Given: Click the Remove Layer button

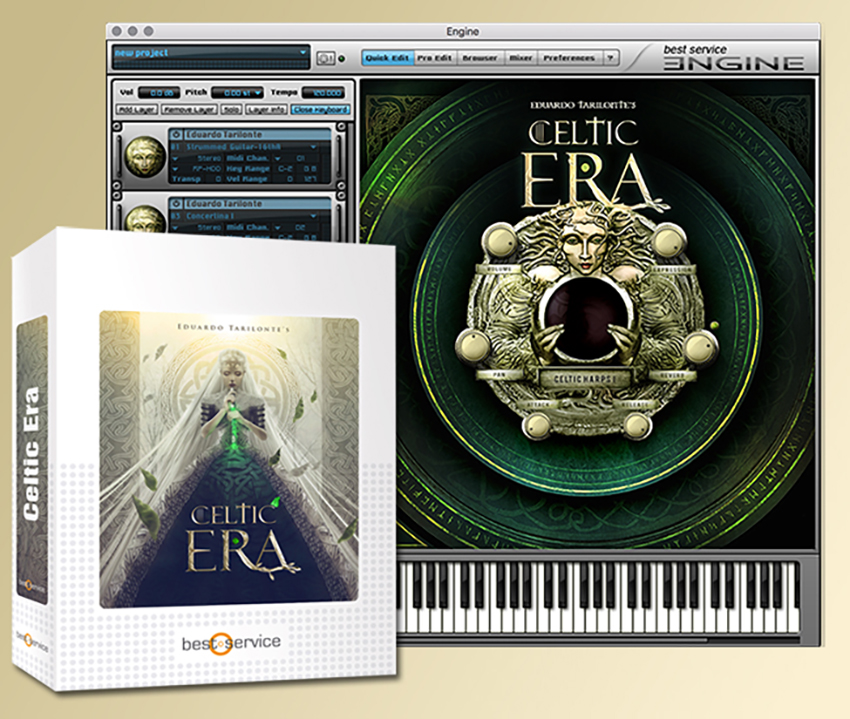Looking at the screenshot, I should pyautogui.click(x=190, y=110).
